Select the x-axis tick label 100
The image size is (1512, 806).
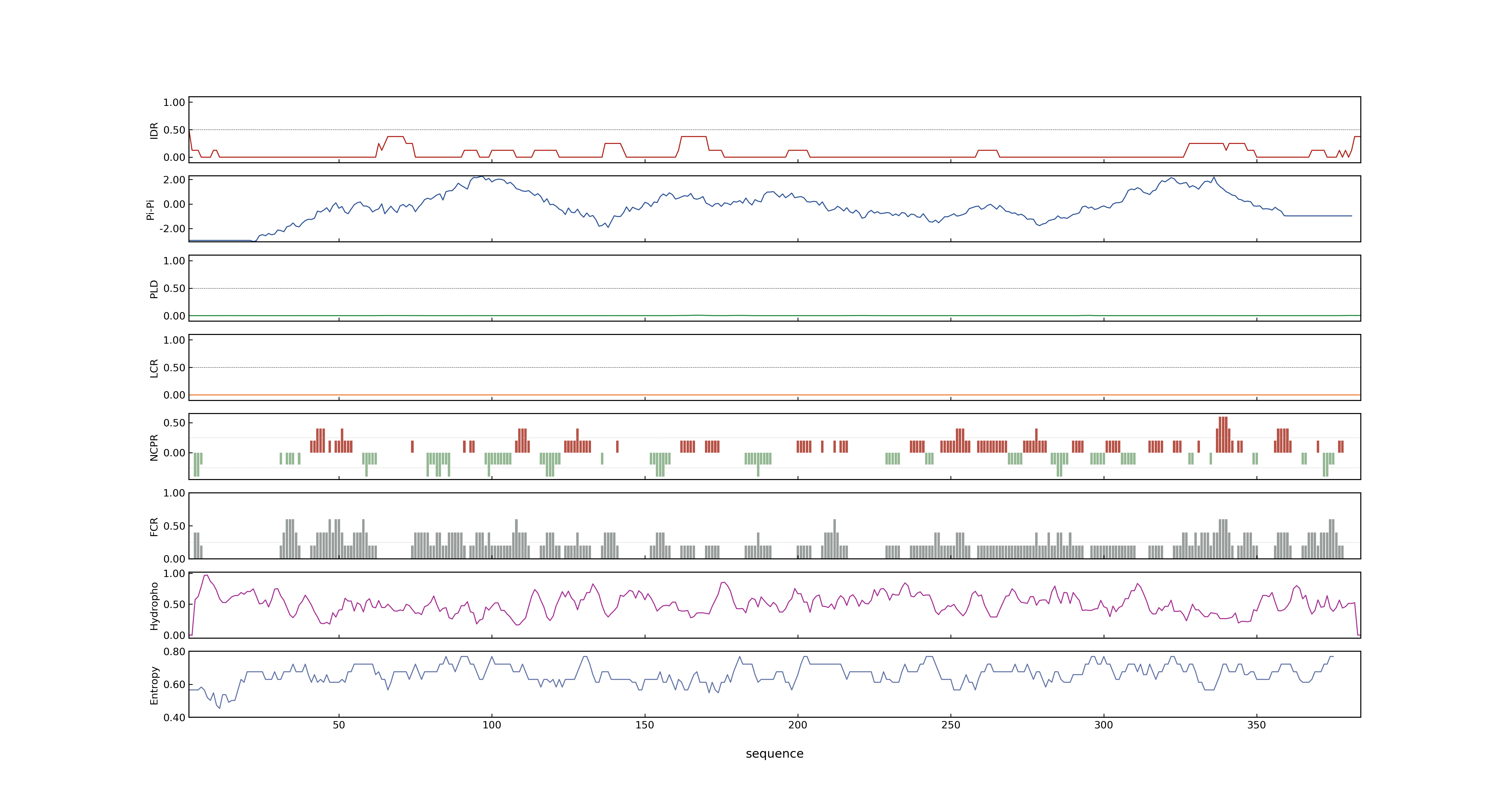[492, 725]
